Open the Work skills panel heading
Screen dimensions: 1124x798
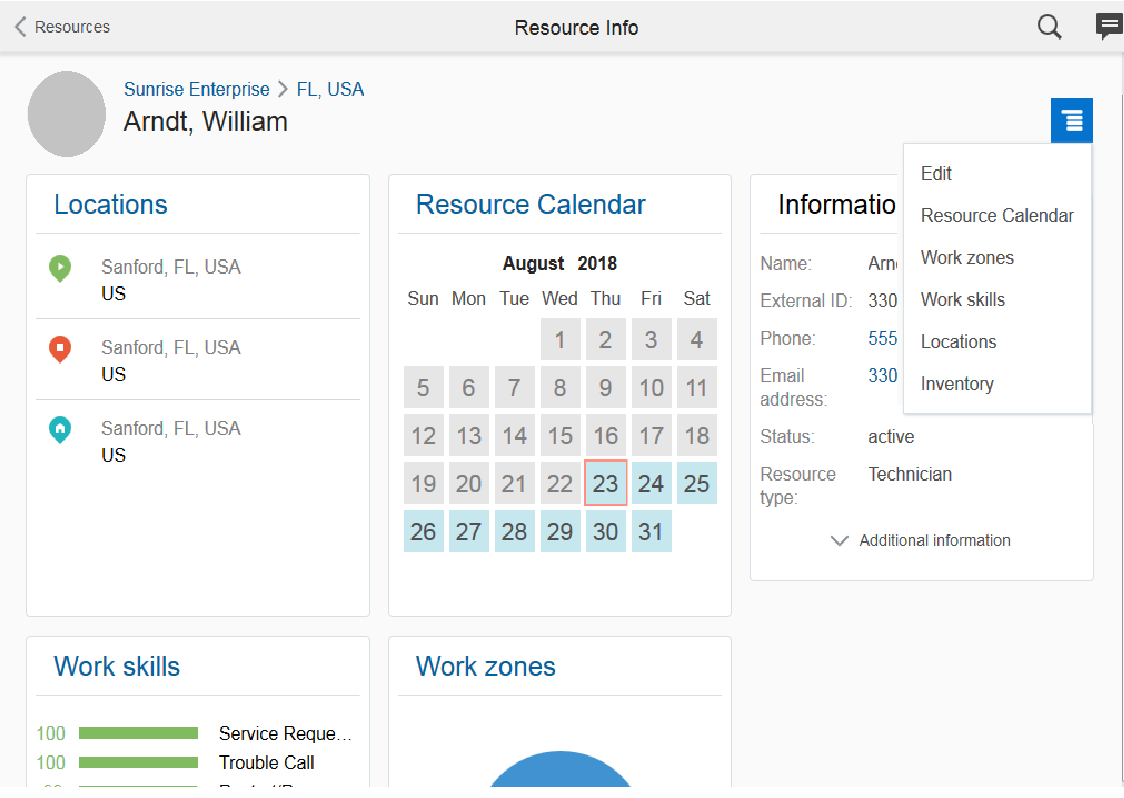coord(117,667)
